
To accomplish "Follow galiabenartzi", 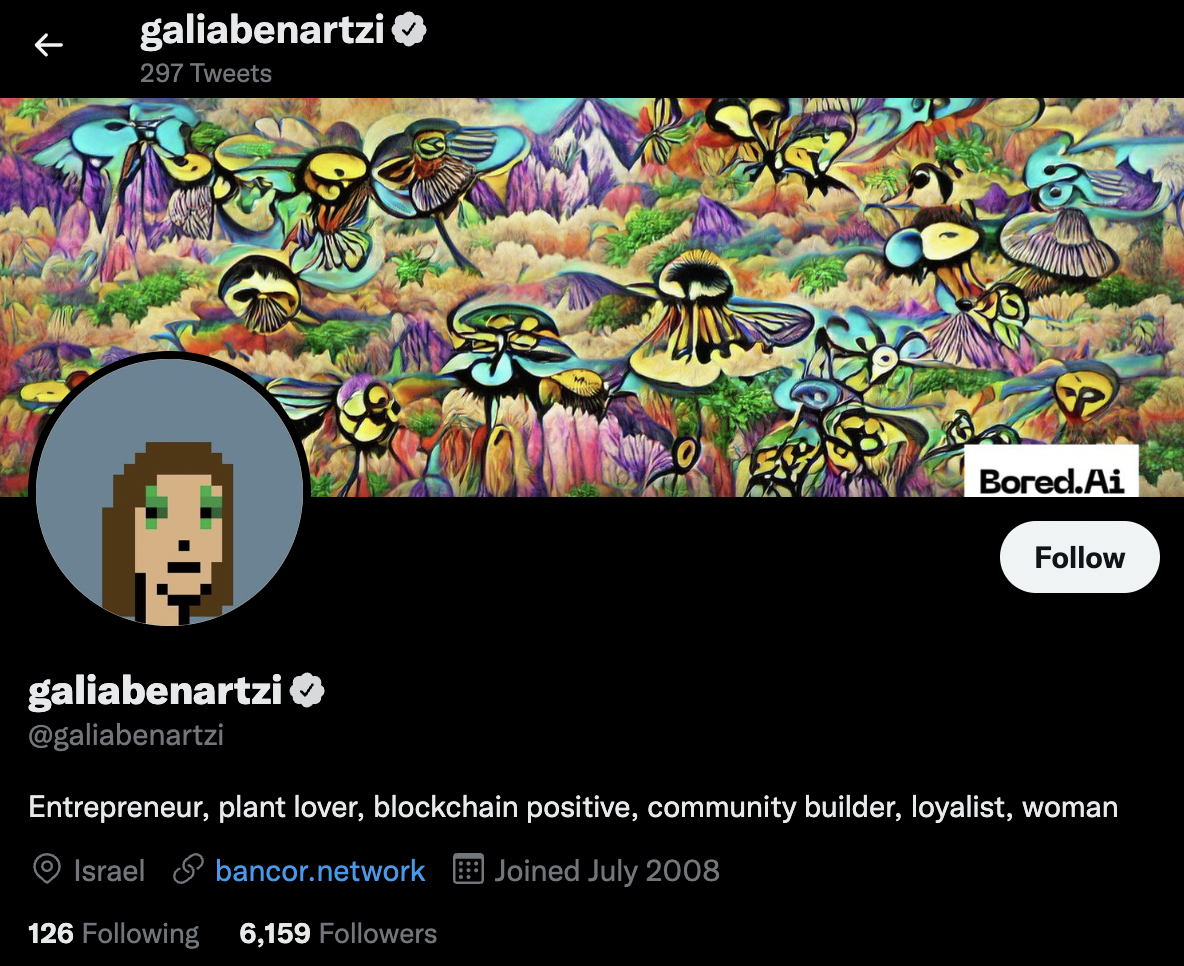I will [x=1079, y=557].
